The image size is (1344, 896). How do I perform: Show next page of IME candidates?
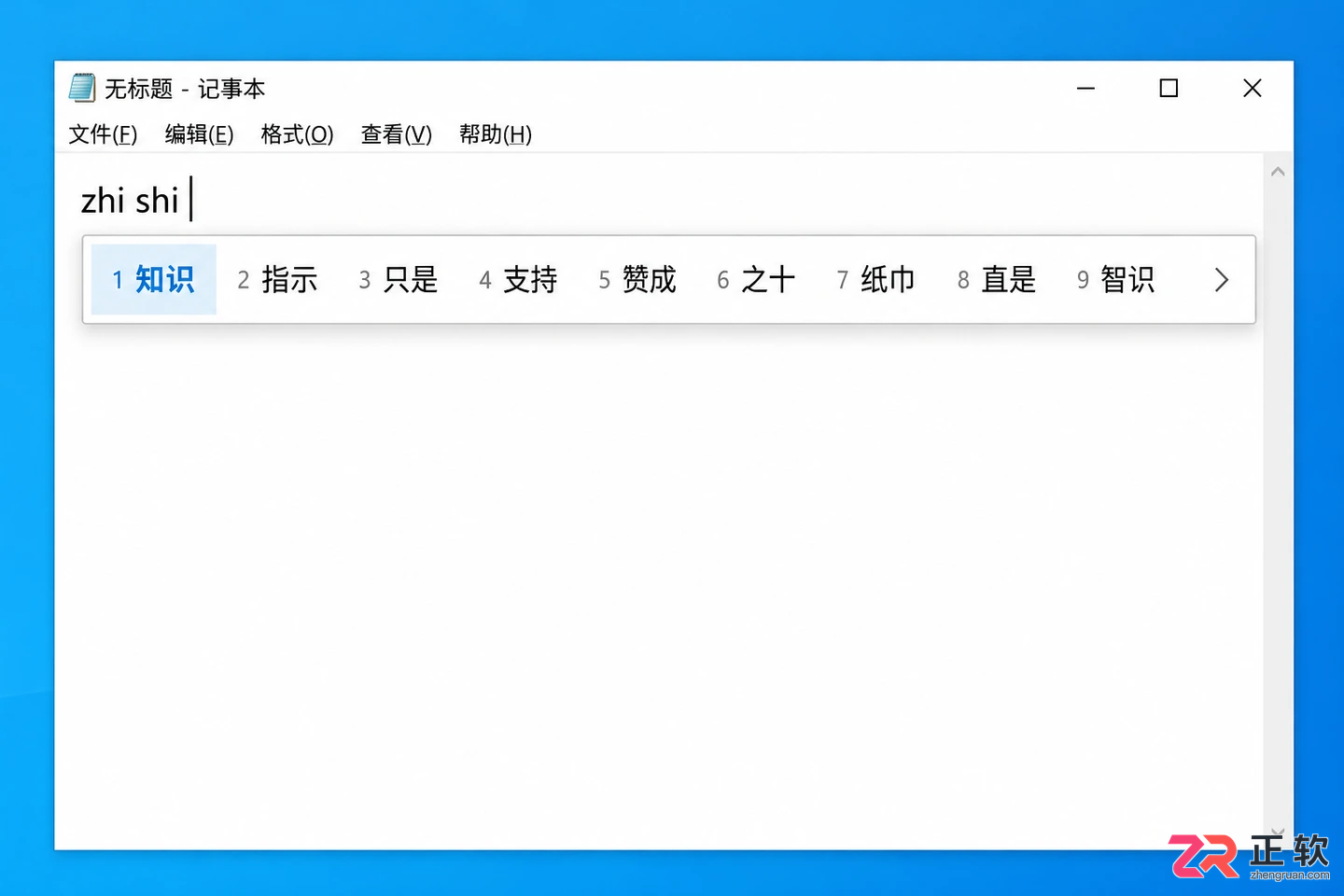coord(1221,280)
